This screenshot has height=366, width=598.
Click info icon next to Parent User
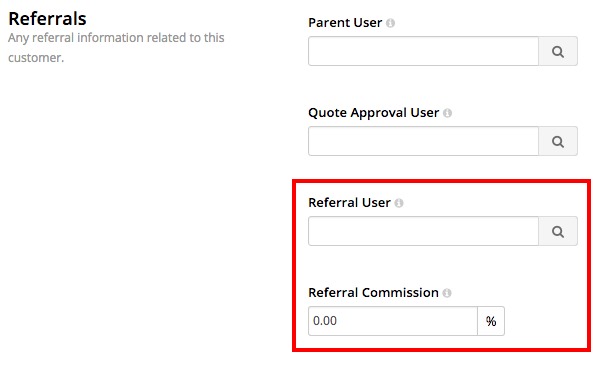tap(390, 23)
